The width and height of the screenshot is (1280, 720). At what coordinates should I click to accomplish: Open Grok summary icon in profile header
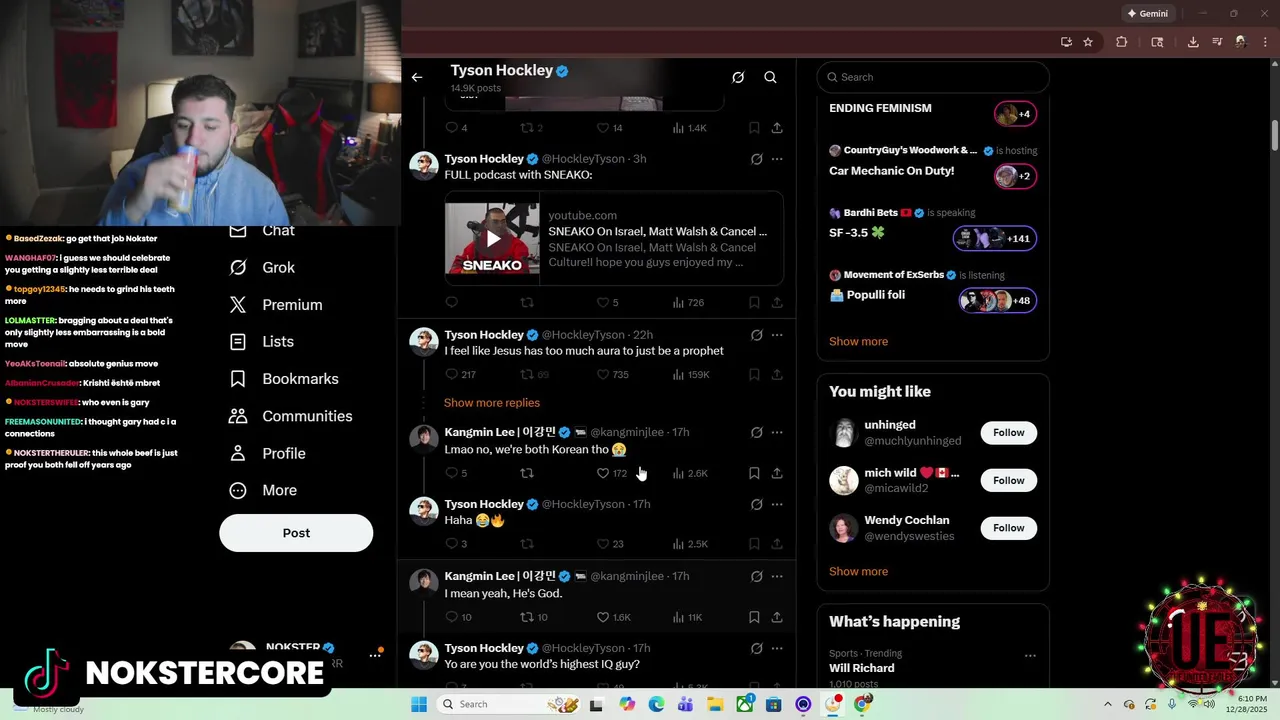738,77
